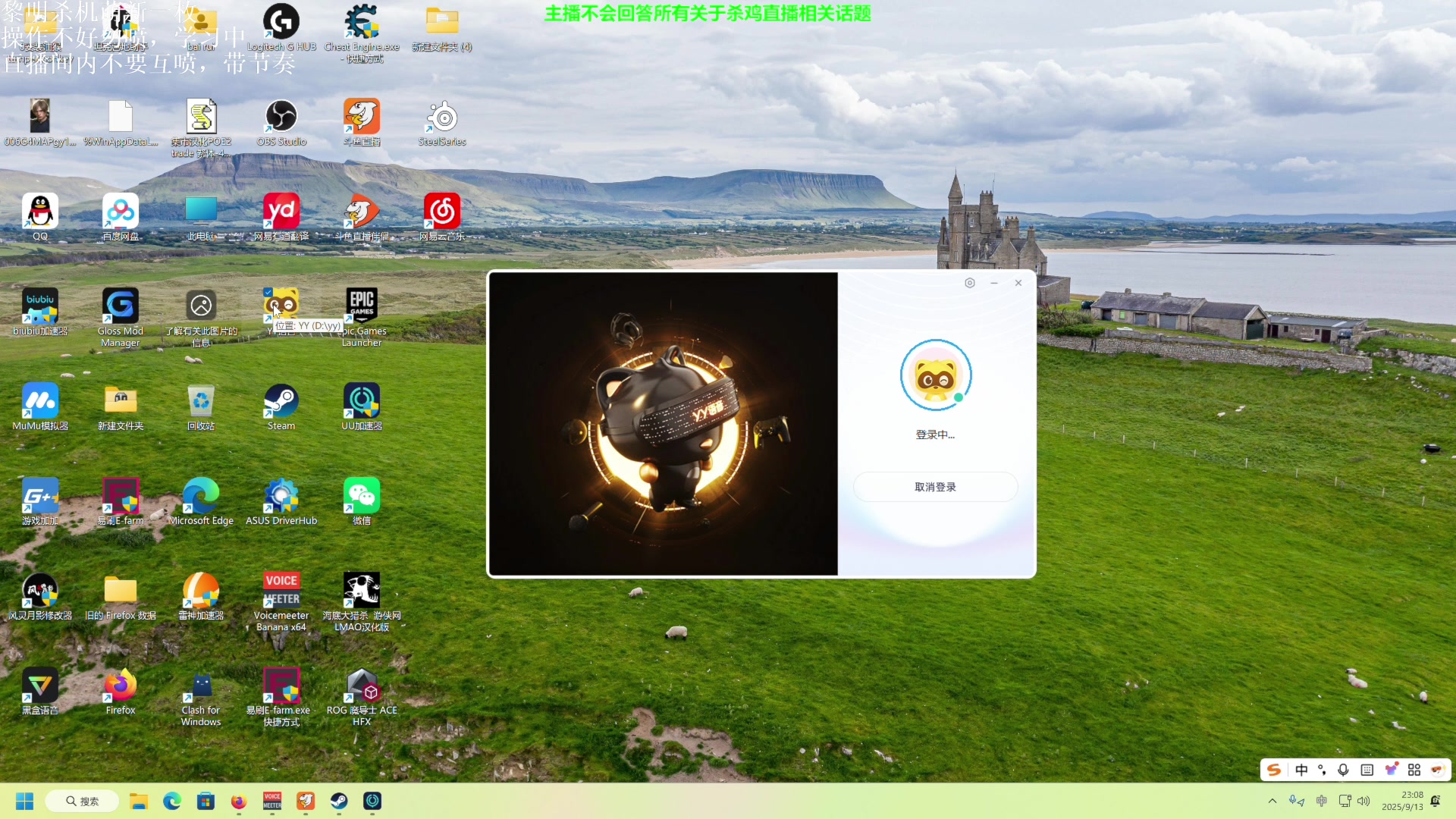
Task: Launch 斗鱼直播伴侣 desktop icon
Action: (362, 217)
